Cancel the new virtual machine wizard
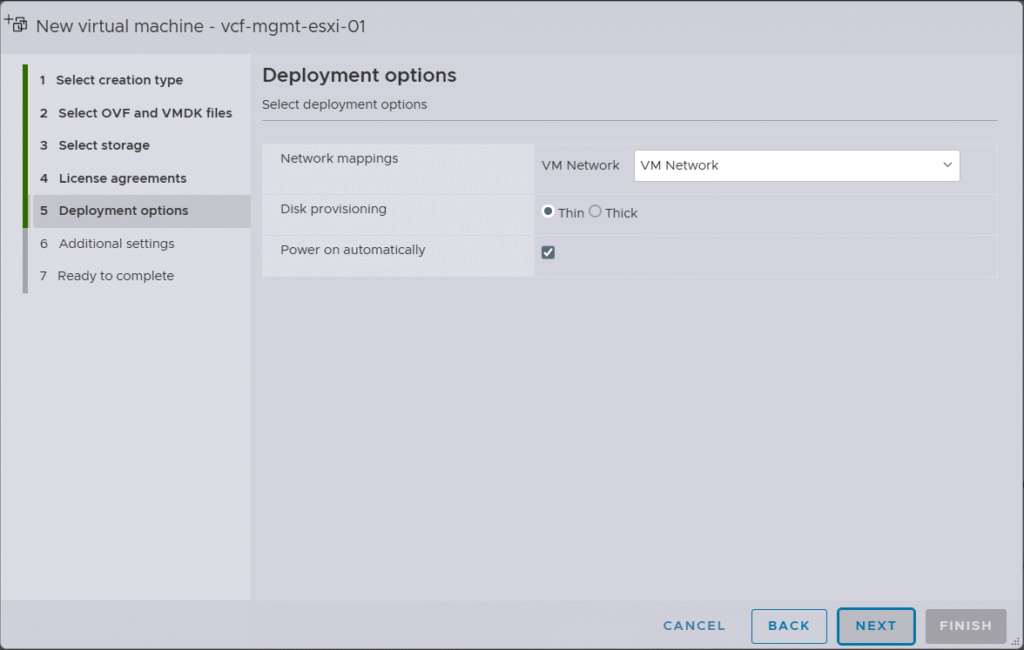 (x=694, y=626)
